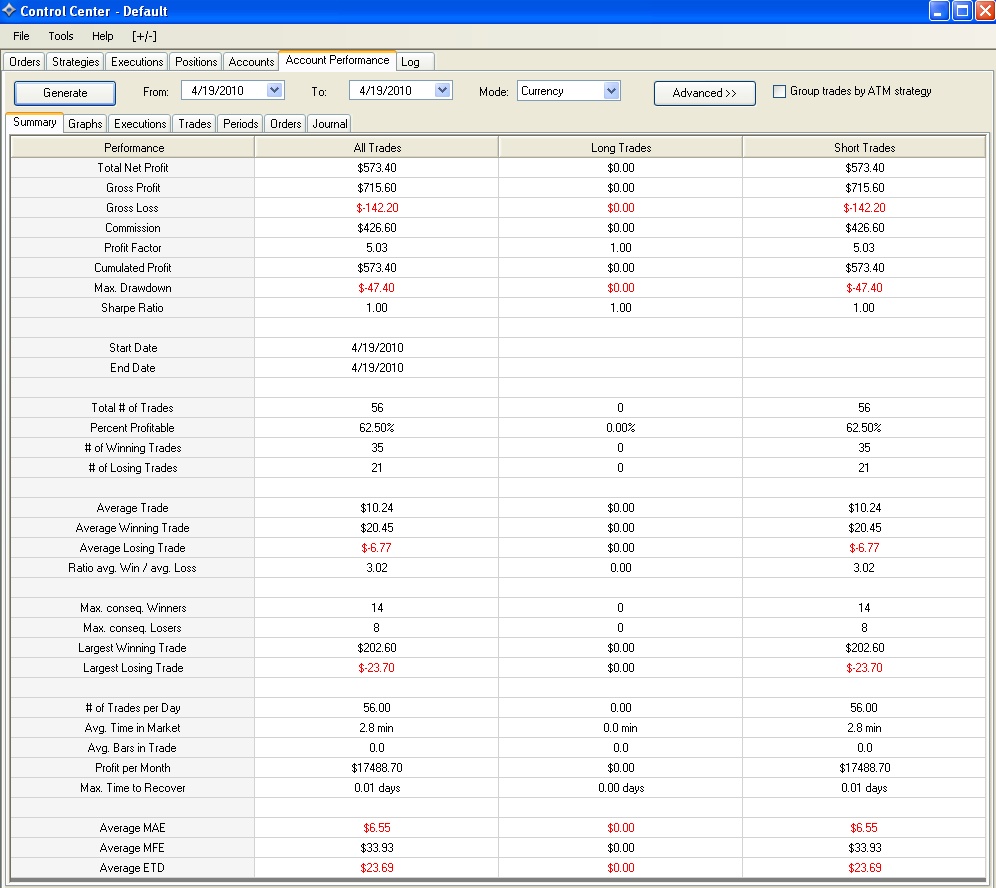Click All Trades Profit per Month $17488.70
The image size is (996, 888).
coord(377,768)
